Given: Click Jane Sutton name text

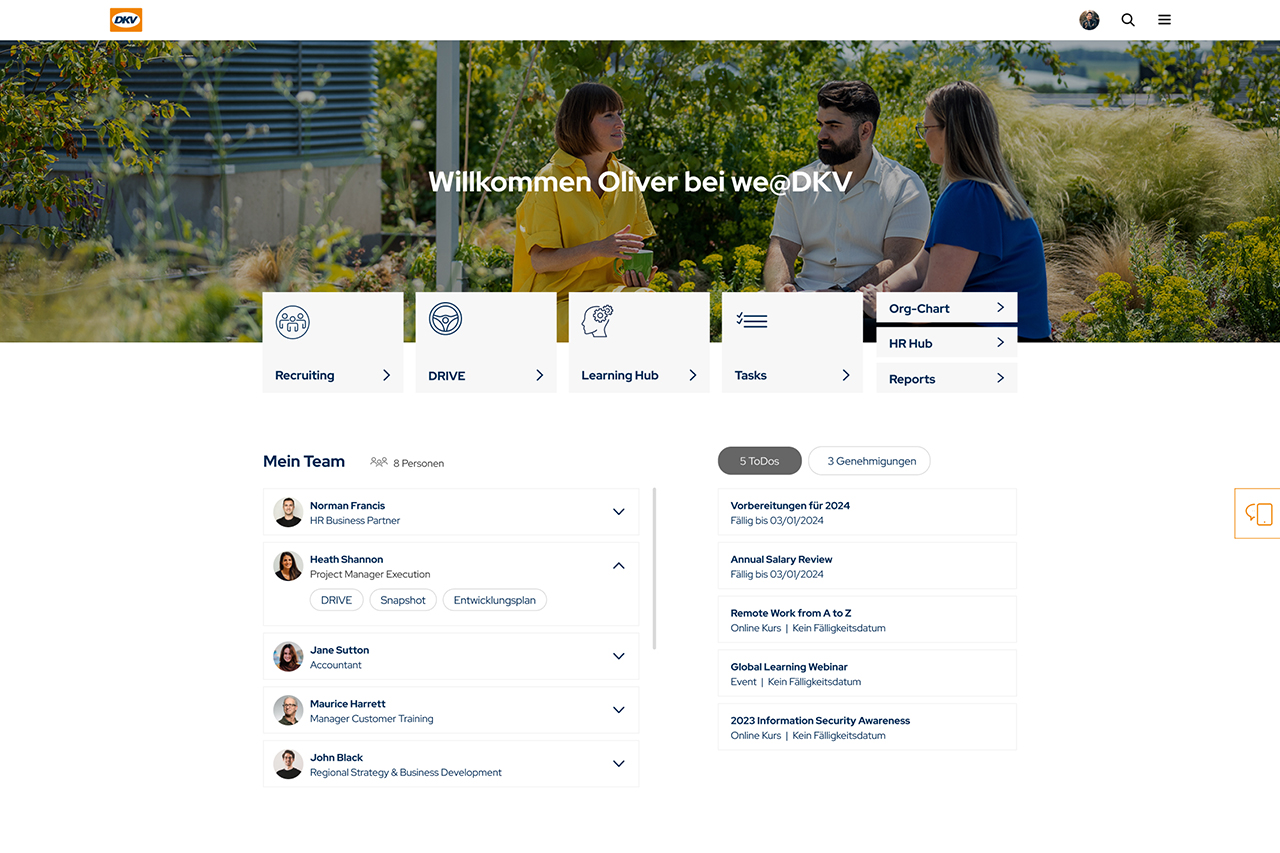Looking at the screenshot, I should click(339, 650).
